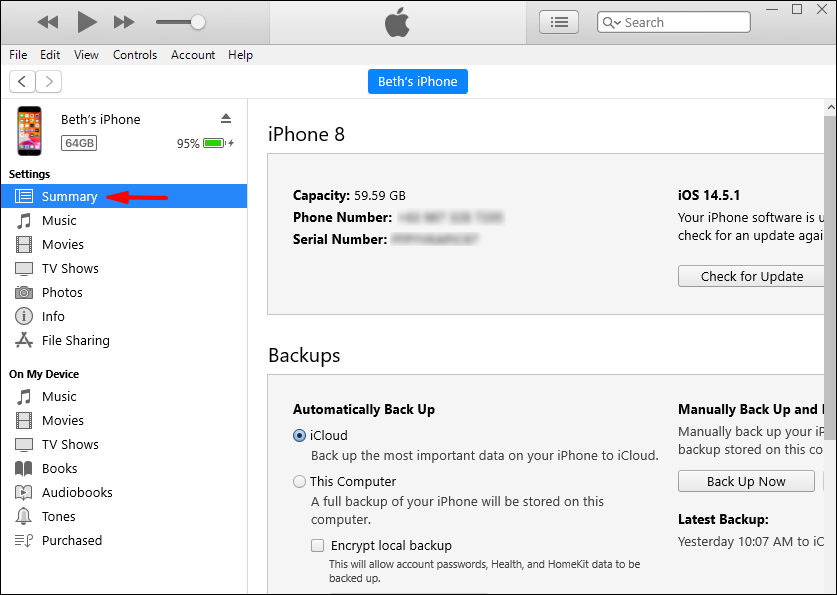Click the vertical scrollbar thumb
This screenshot has width=837, height=595.
coord(831,277)
